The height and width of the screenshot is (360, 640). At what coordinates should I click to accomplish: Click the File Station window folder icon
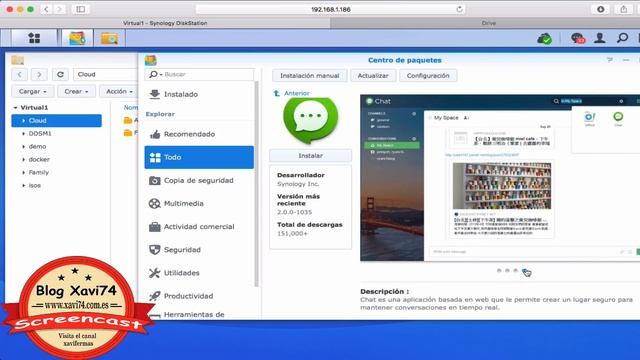click(17, 60)
